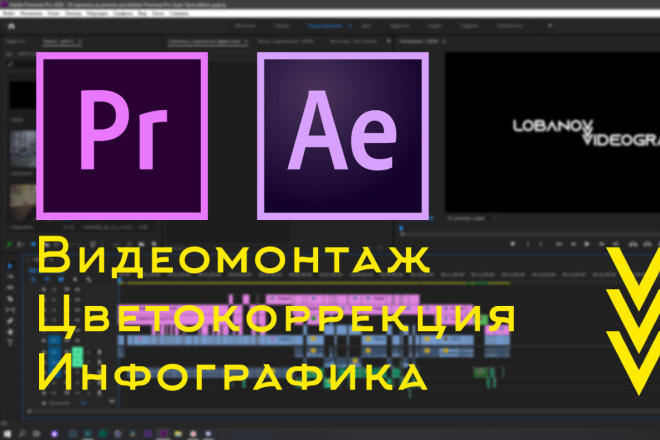This screenshot has height=440, width=660.
Task: Open the Справка menu
Action: tap(179, 13)
